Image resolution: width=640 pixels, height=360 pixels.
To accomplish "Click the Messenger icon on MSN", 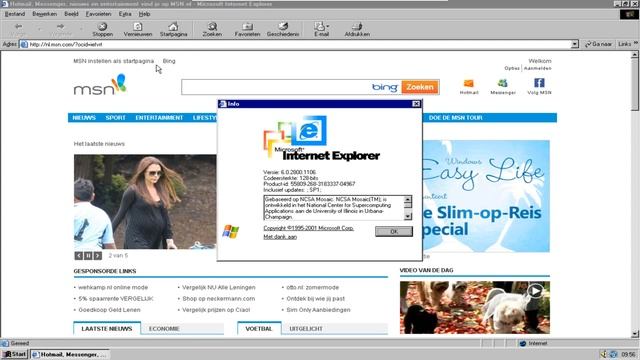I will tap(503, 83).
